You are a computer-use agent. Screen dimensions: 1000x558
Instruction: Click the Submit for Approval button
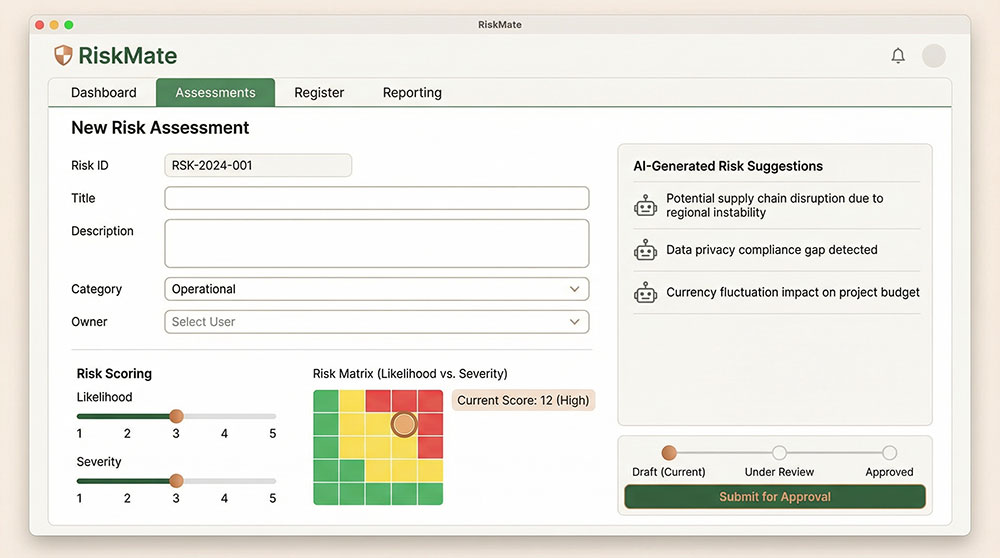pyautogui.click(x=775, y=497)
